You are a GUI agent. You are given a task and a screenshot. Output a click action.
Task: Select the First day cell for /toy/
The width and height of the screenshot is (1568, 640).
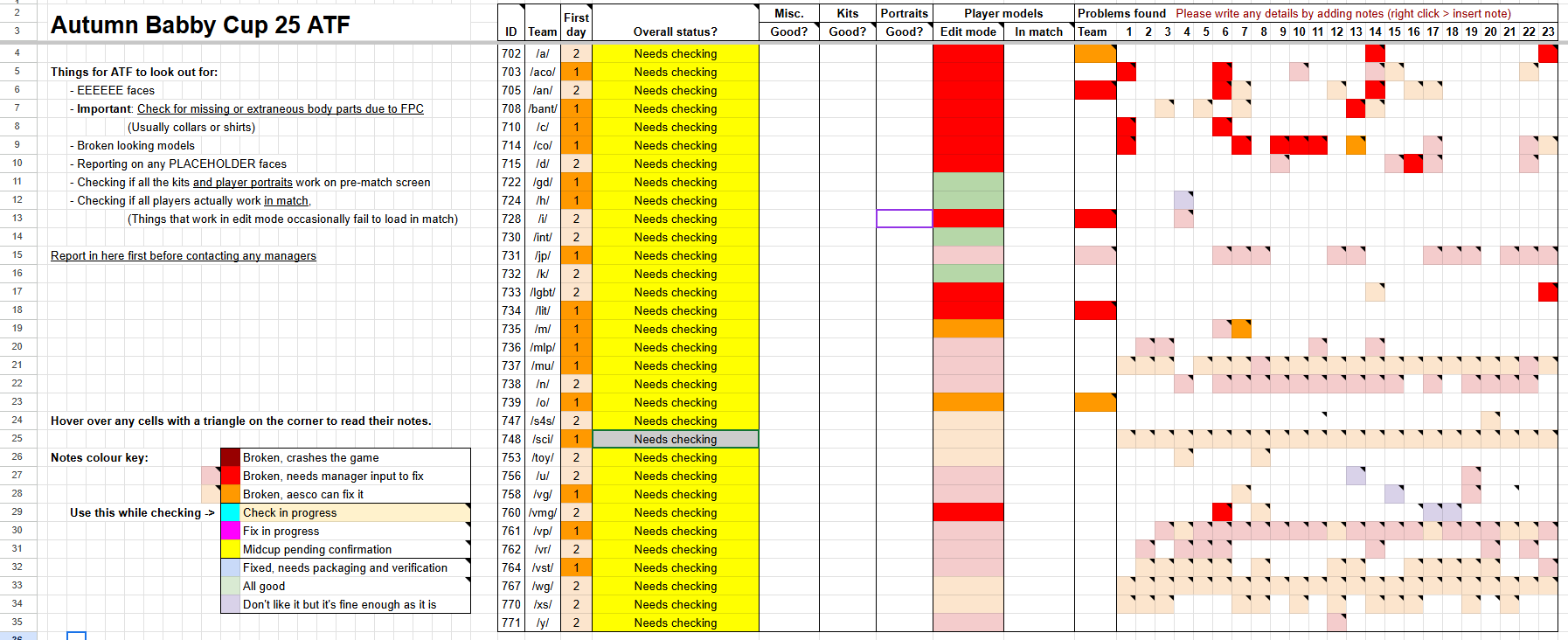pos(576,457)
